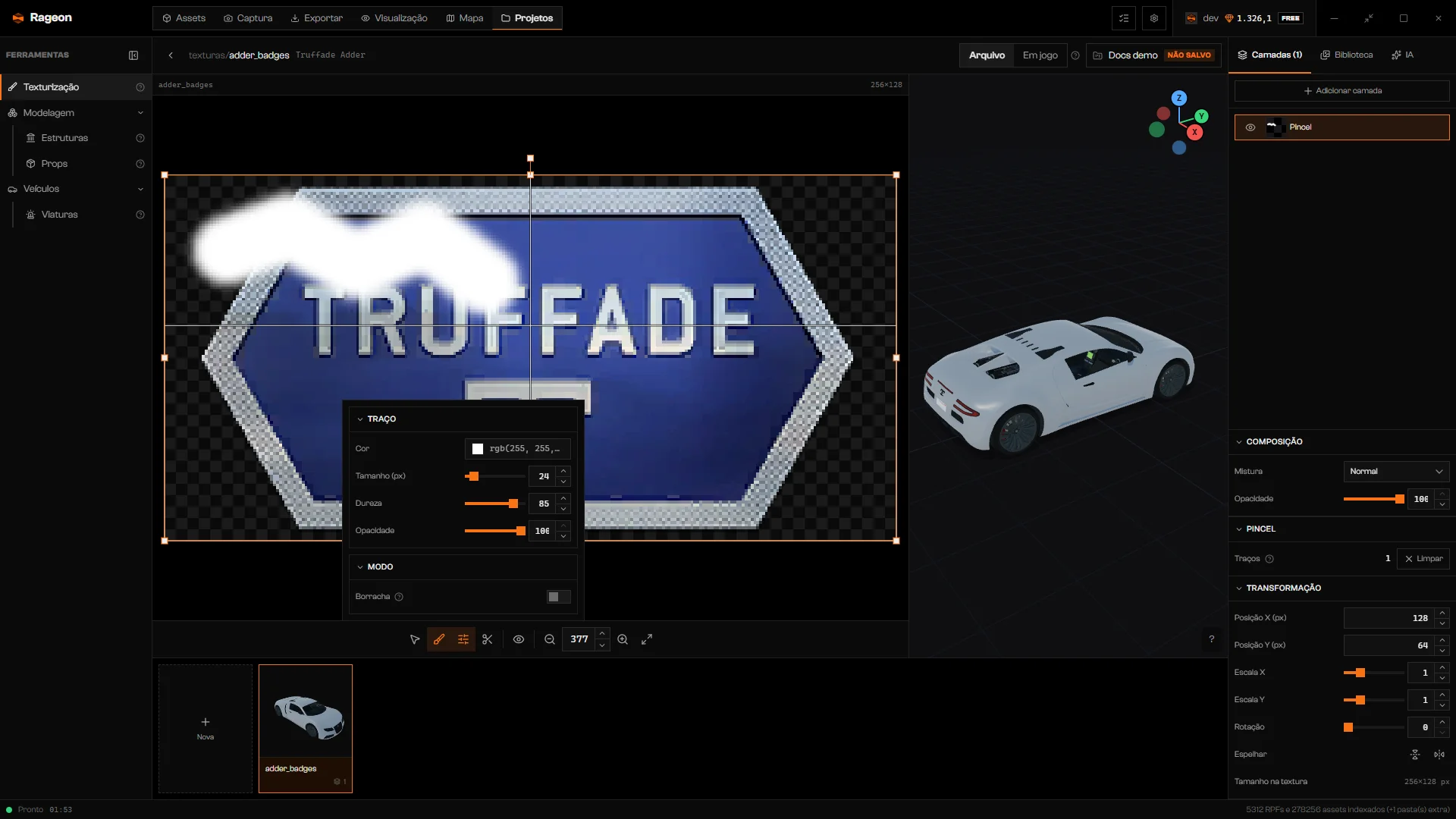Toggle preview eye in canvas toolbar
Viewport: 1456px width, 819px height.
519,639
